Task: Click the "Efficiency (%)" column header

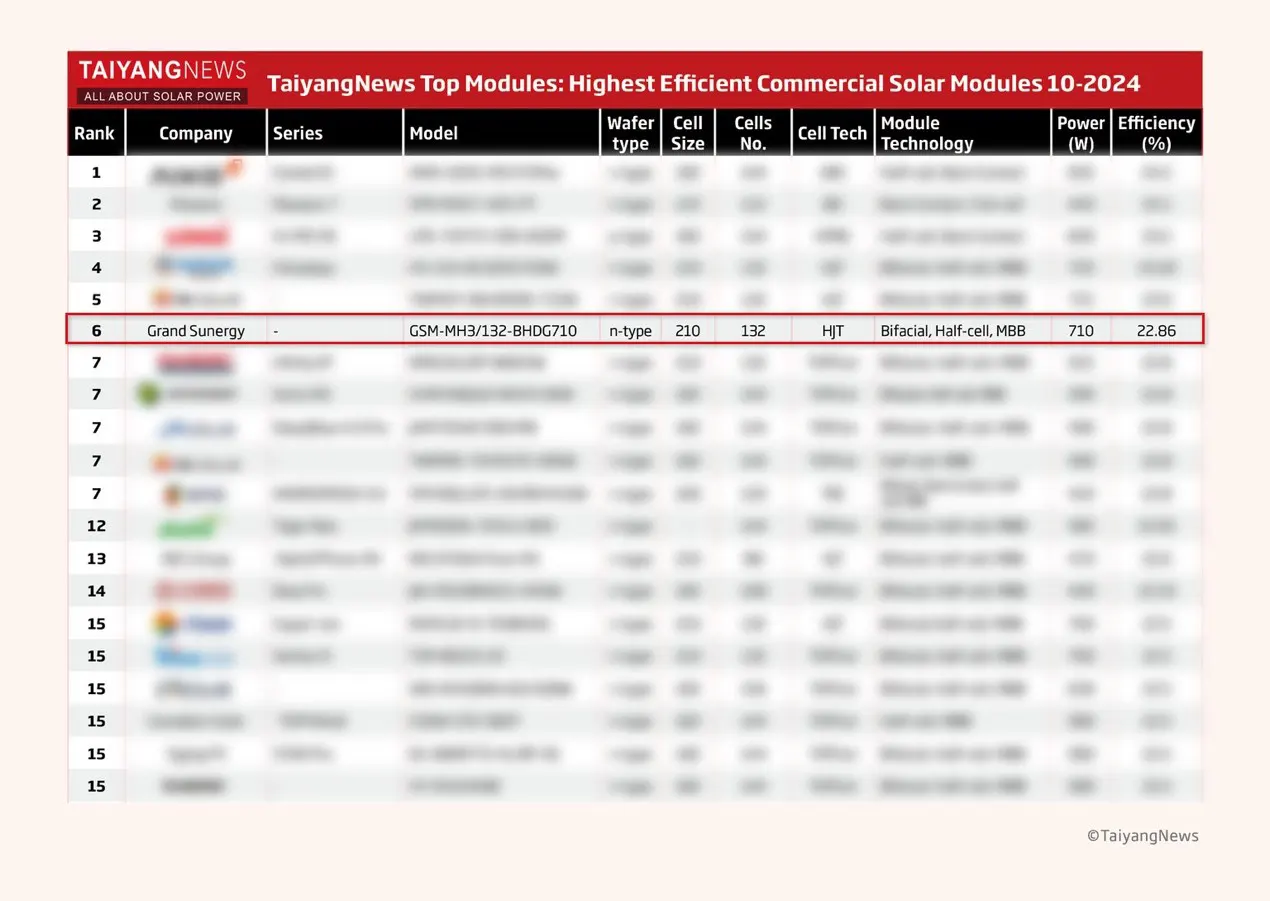Action: click(x=1156, y=133)
